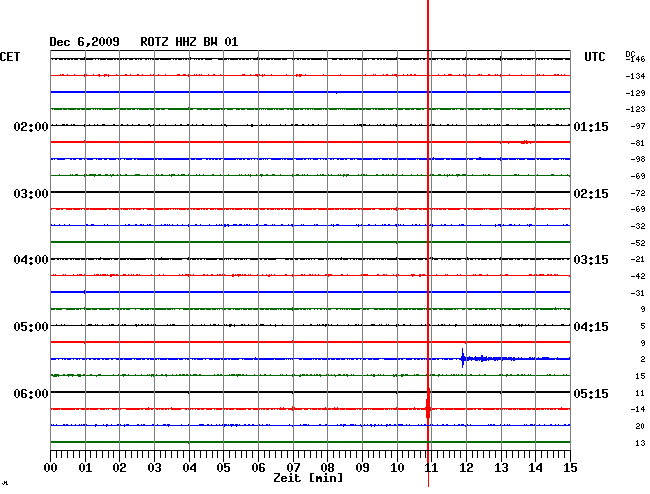
Task: Select the 02:00 CET row label
Action: point(31,126)
